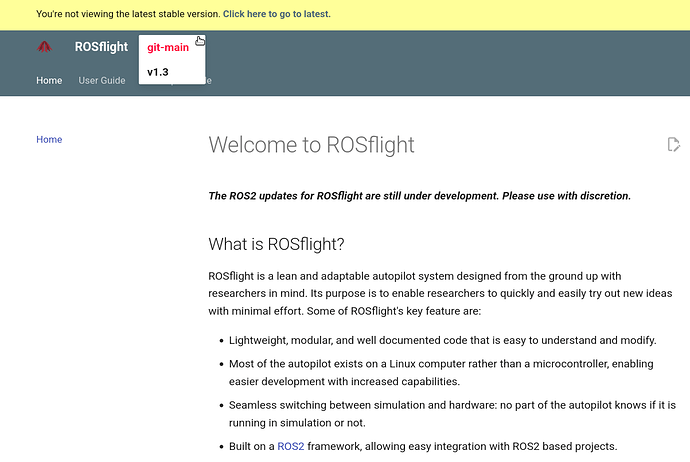Viewport: 690px width, 462px height.
Task: Select git-main in the version dropdown
Action: pos(168,48)
